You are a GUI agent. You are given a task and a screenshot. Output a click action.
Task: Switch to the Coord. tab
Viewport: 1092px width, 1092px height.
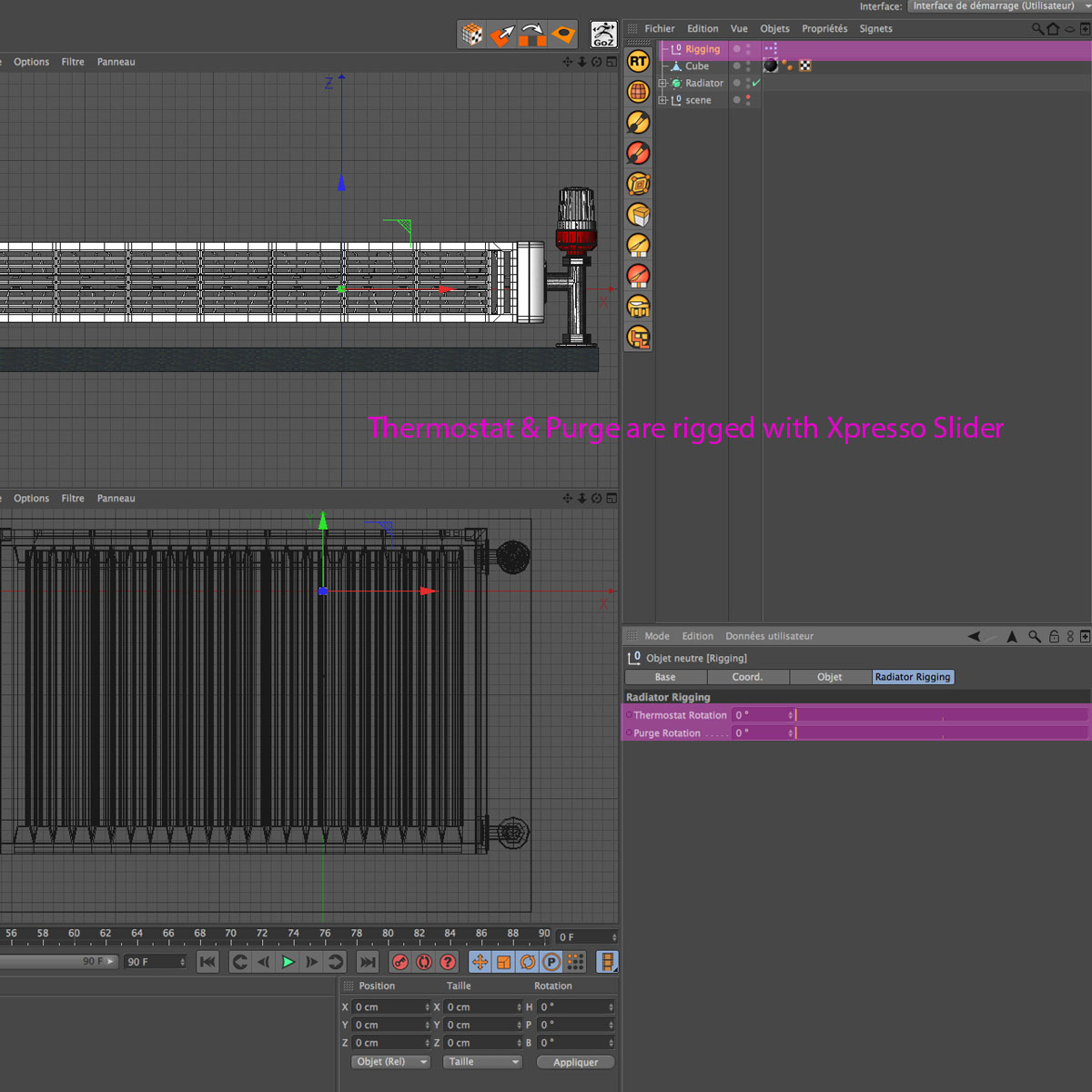click(x=747, y=677)
